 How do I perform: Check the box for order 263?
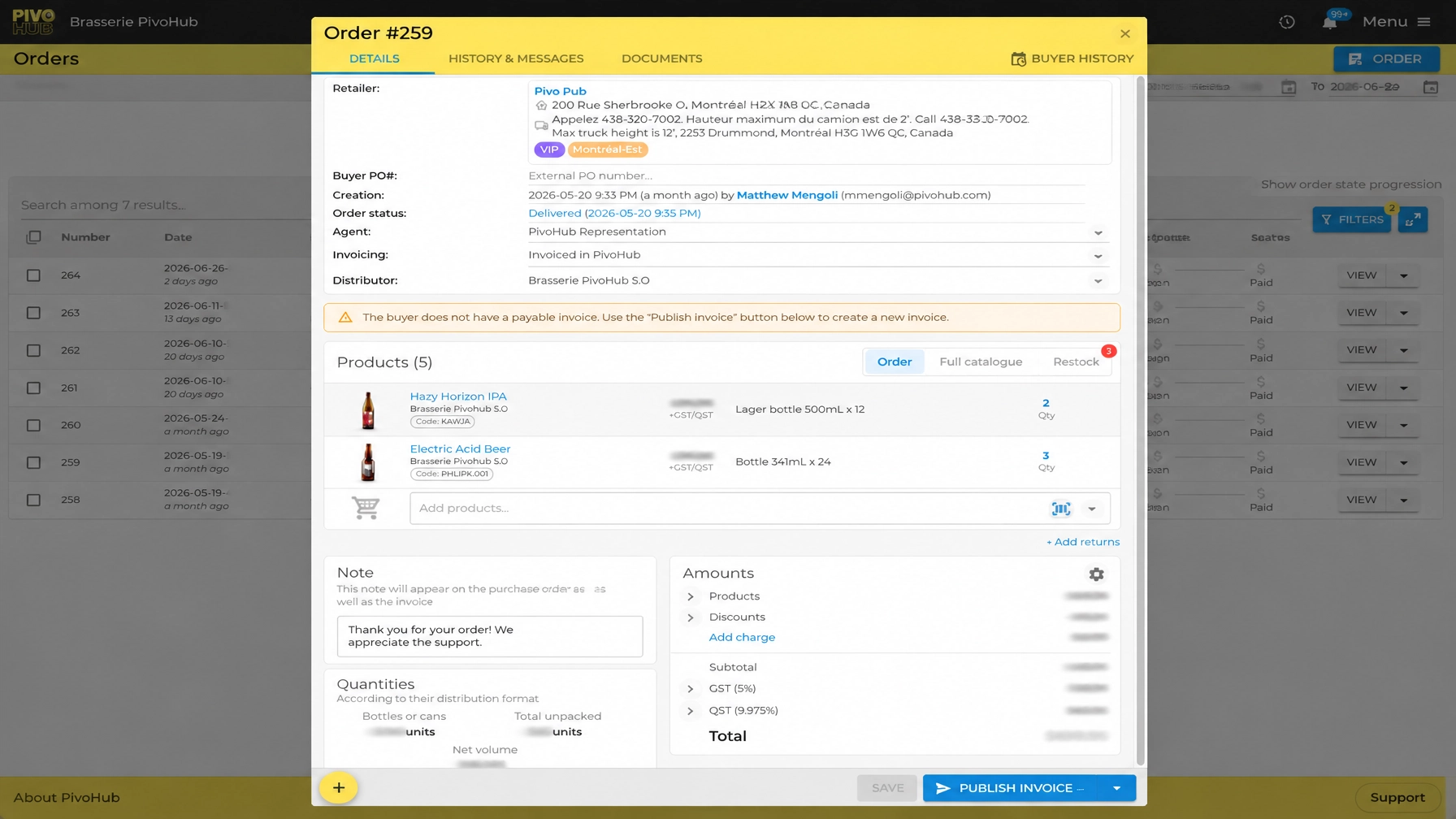33,313
